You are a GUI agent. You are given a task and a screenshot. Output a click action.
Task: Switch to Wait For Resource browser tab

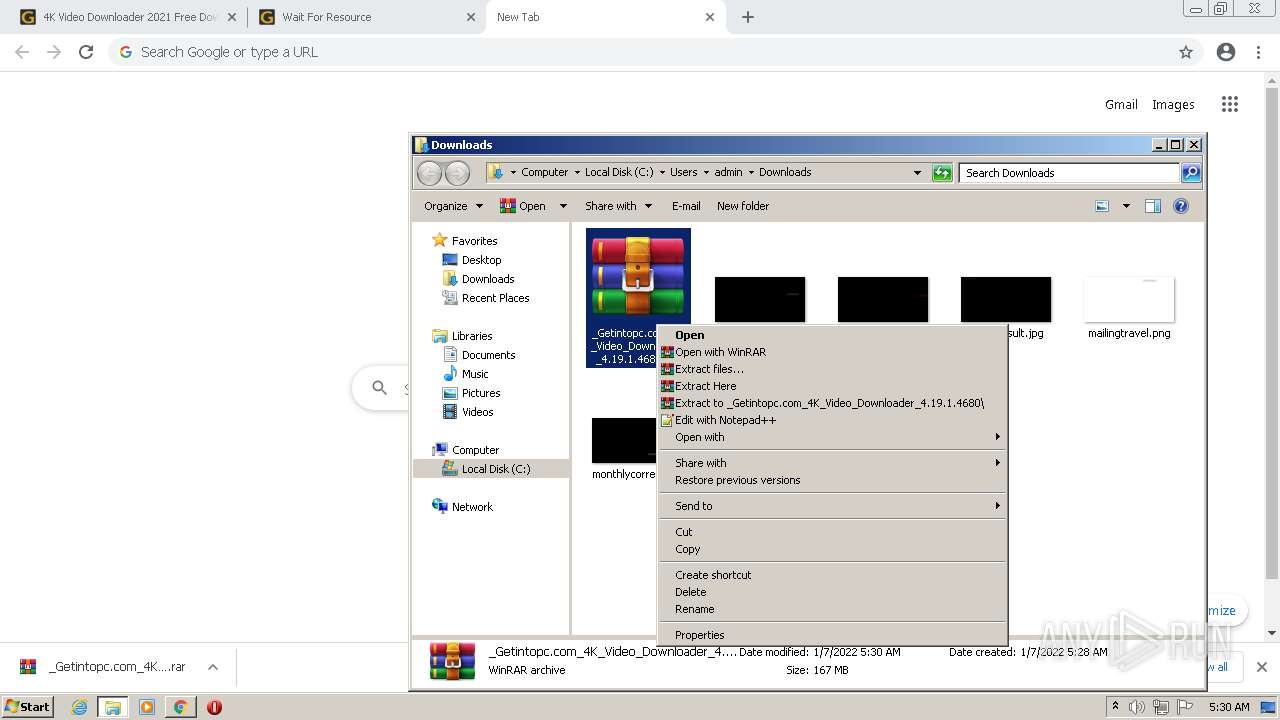point(366,17)
